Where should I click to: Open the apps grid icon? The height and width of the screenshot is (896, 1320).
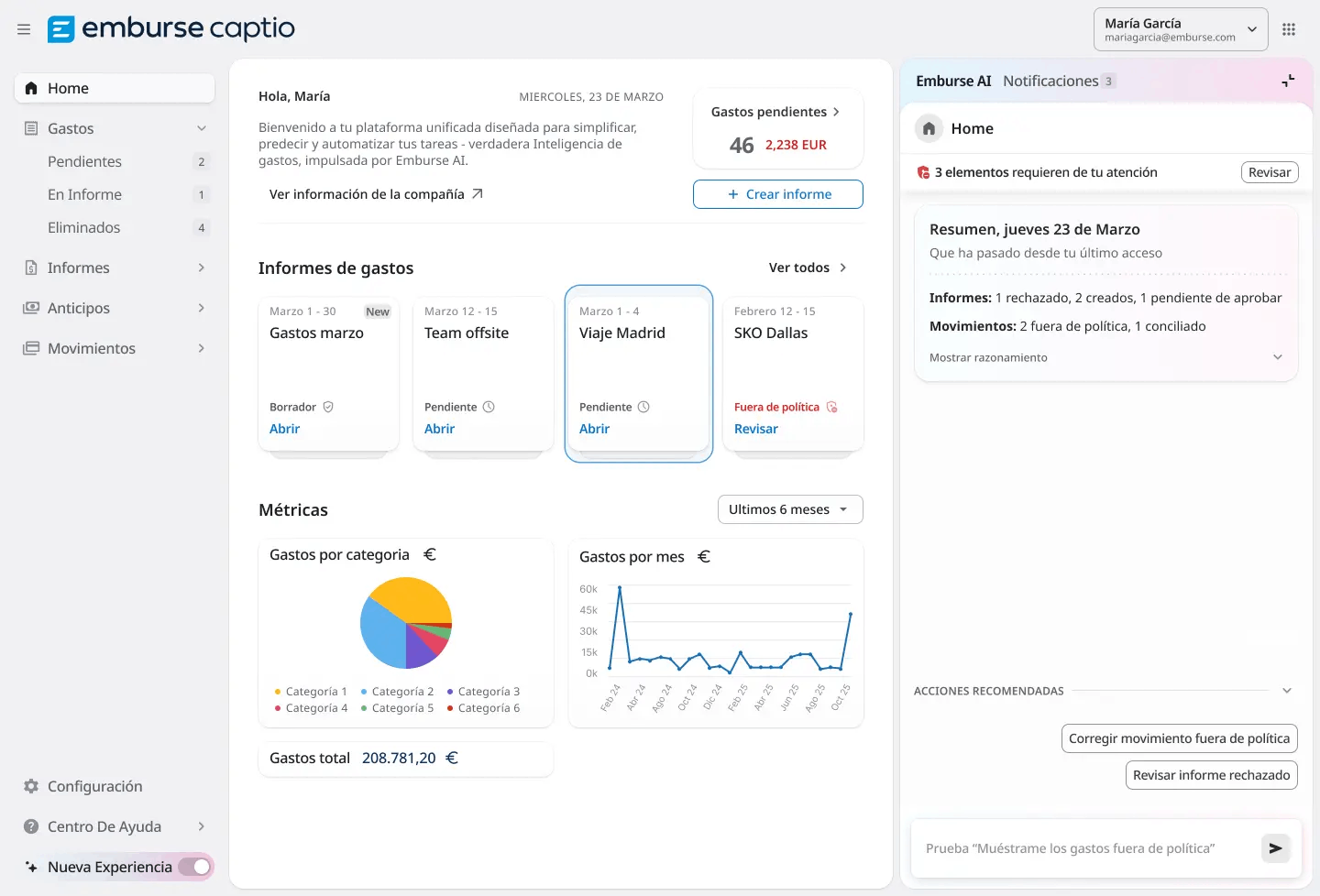1289,29
